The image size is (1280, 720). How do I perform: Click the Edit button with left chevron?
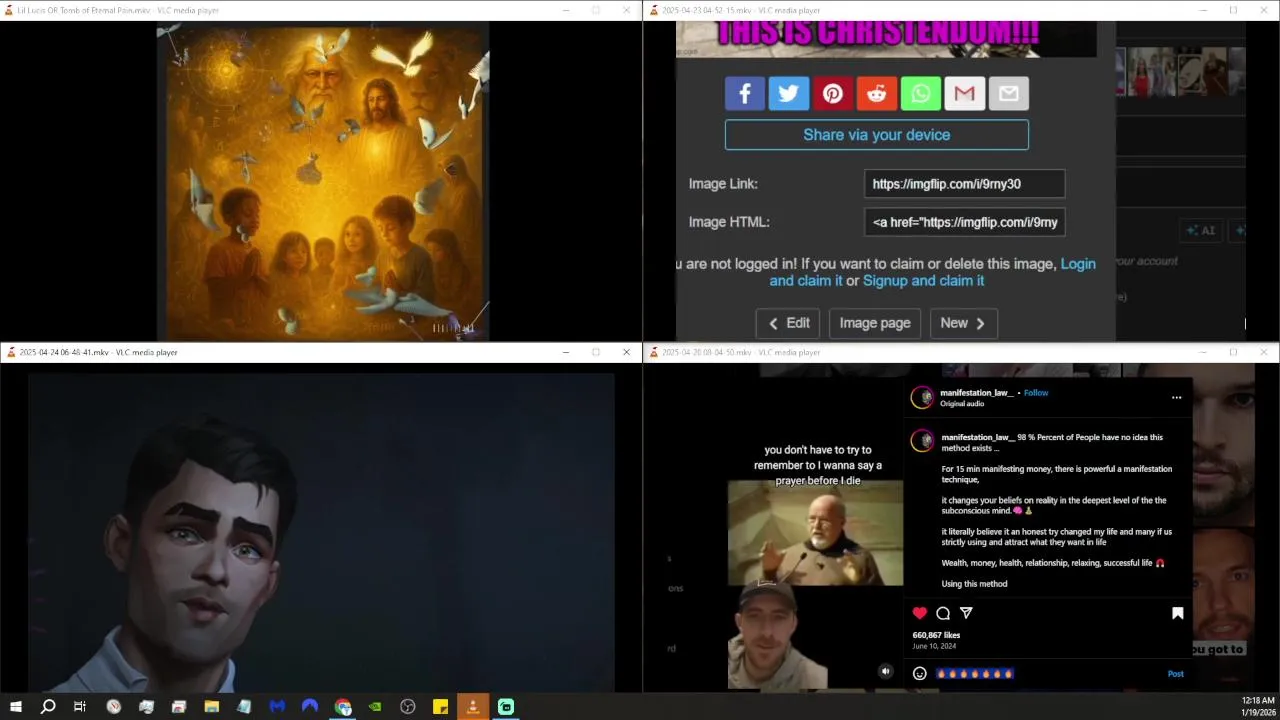point(788,323)
